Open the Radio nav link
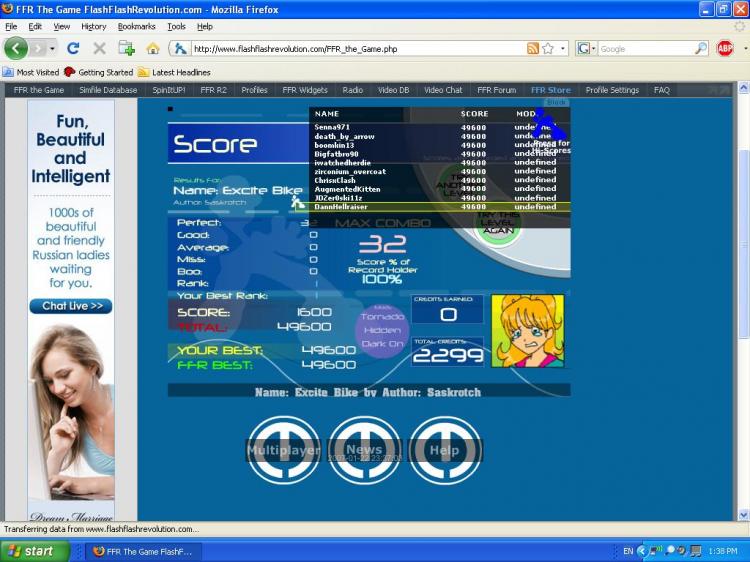 353,90
